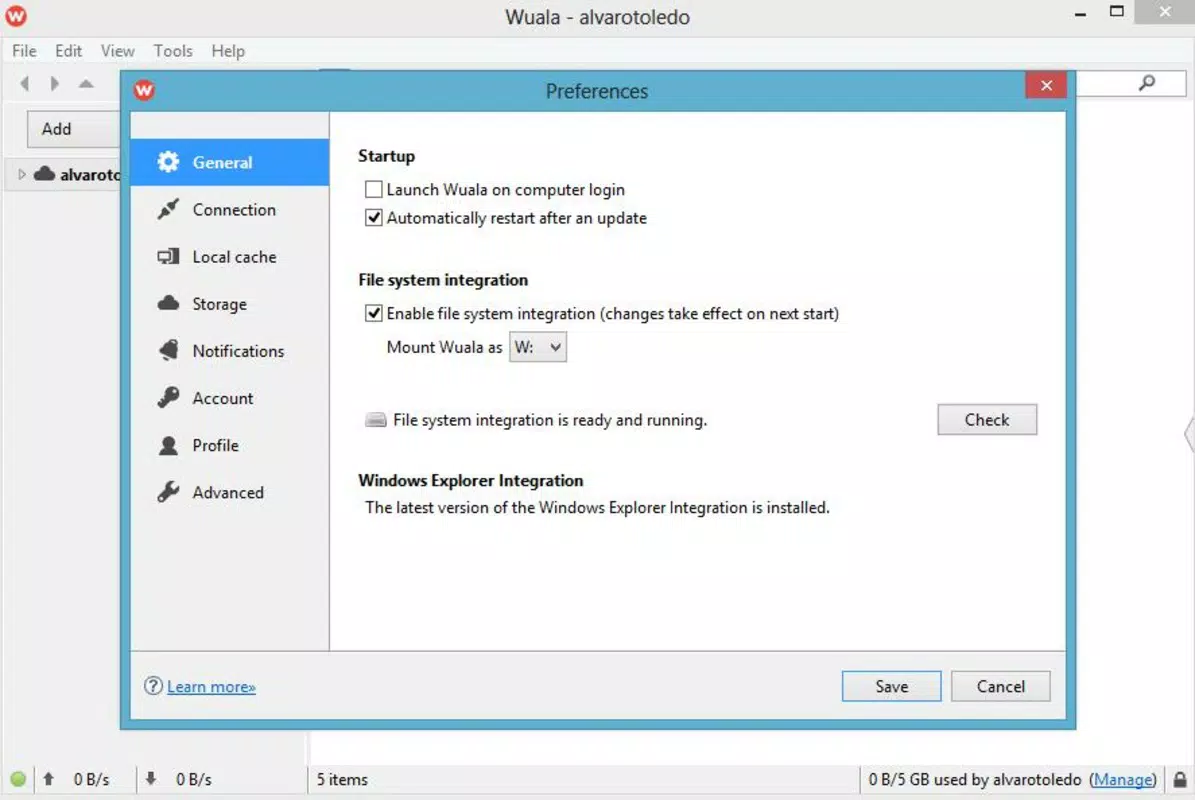Click the Storage cloud icon

point(168,303)
